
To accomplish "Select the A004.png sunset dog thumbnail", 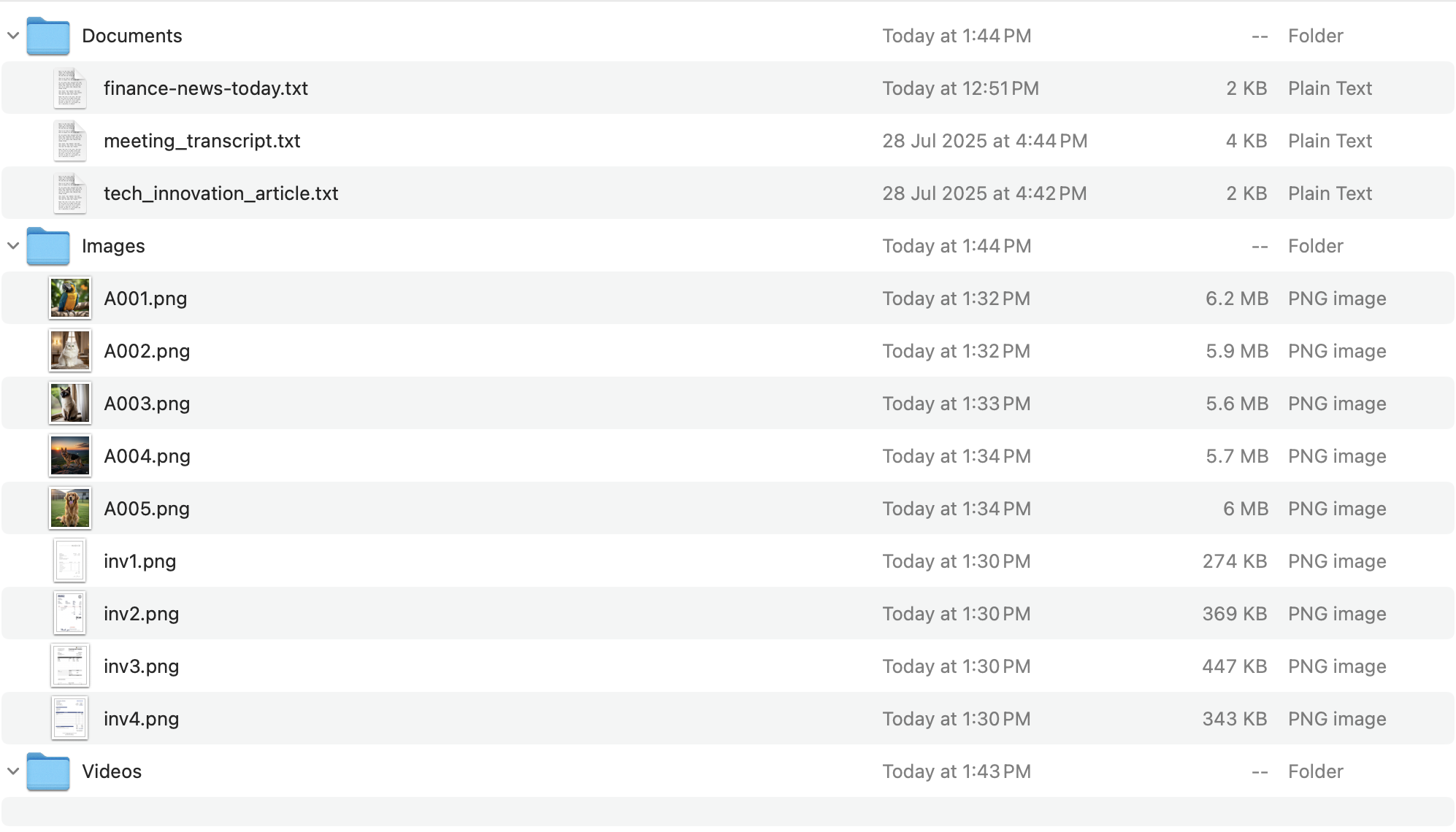I will [70, 456].
